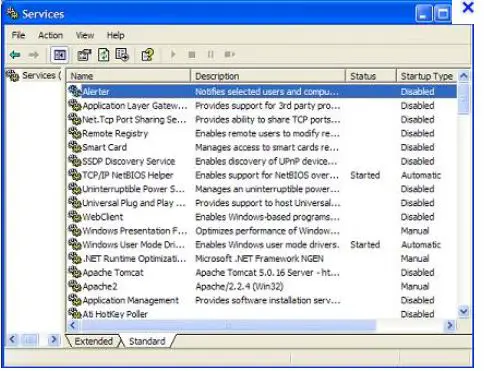Click the gear icon beside SSDP Discovery Service
Image resolution: width=484 pixels, height=371 pixels.
click(75, 161)
